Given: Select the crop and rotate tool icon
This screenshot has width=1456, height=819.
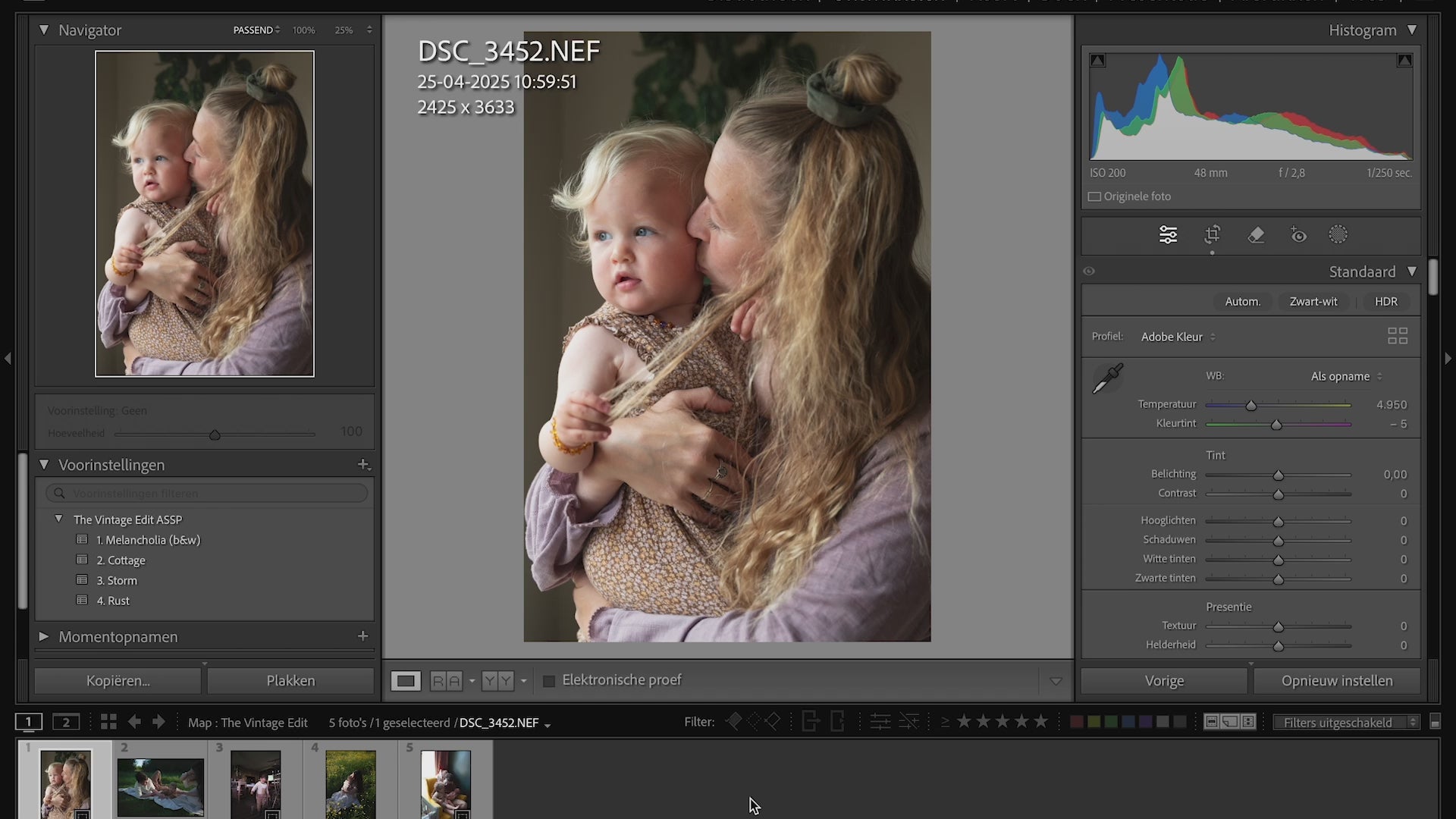Looking at the screenshot, I should [x=1212, y=235].
